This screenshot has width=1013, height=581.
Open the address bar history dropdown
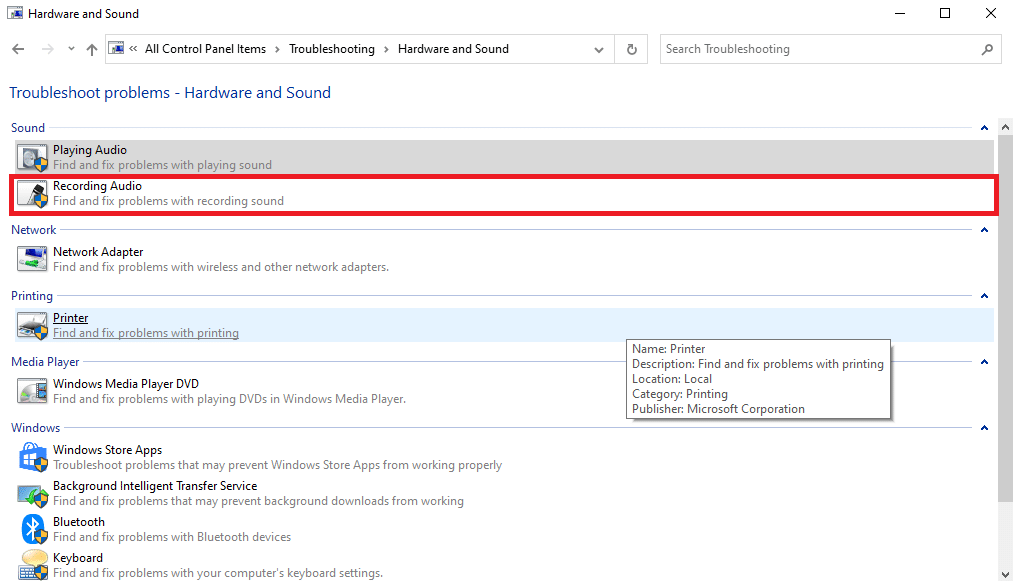point(599,49)
